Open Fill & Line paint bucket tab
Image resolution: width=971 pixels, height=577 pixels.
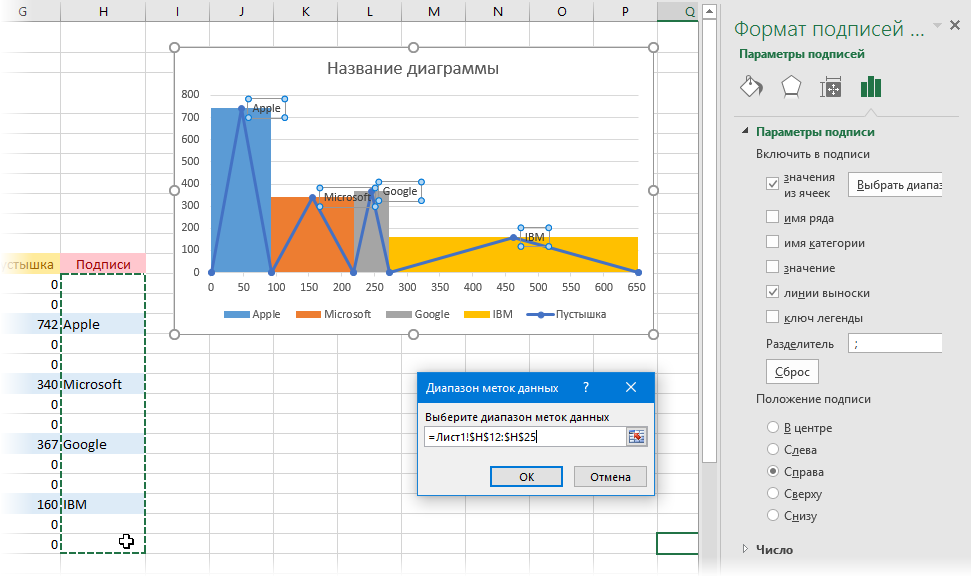751,87
